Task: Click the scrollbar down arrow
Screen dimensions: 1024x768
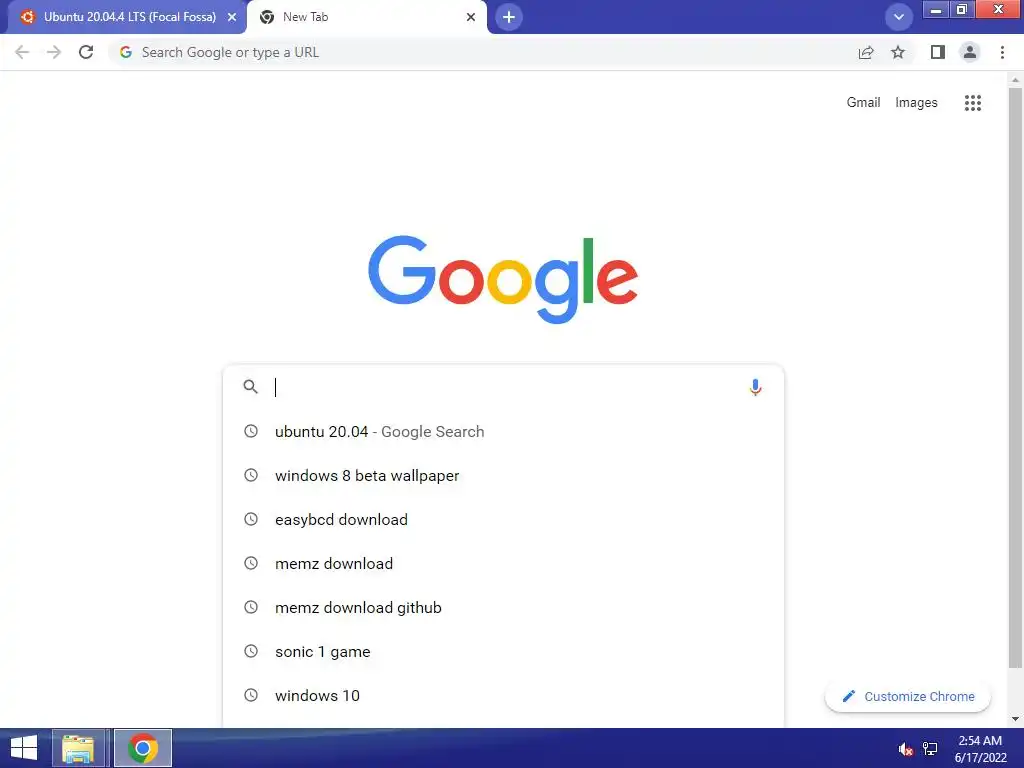Action: pos(1015,719)
